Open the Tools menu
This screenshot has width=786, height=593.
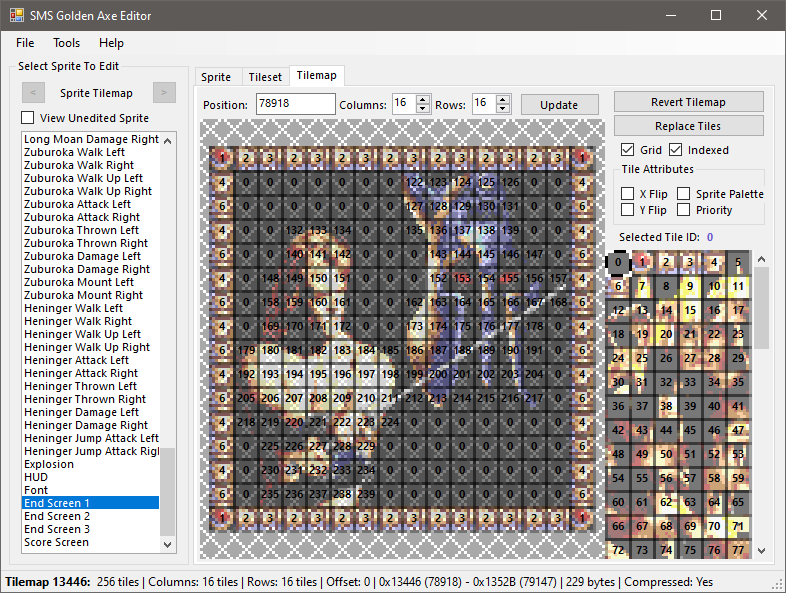tap(67, 43)
